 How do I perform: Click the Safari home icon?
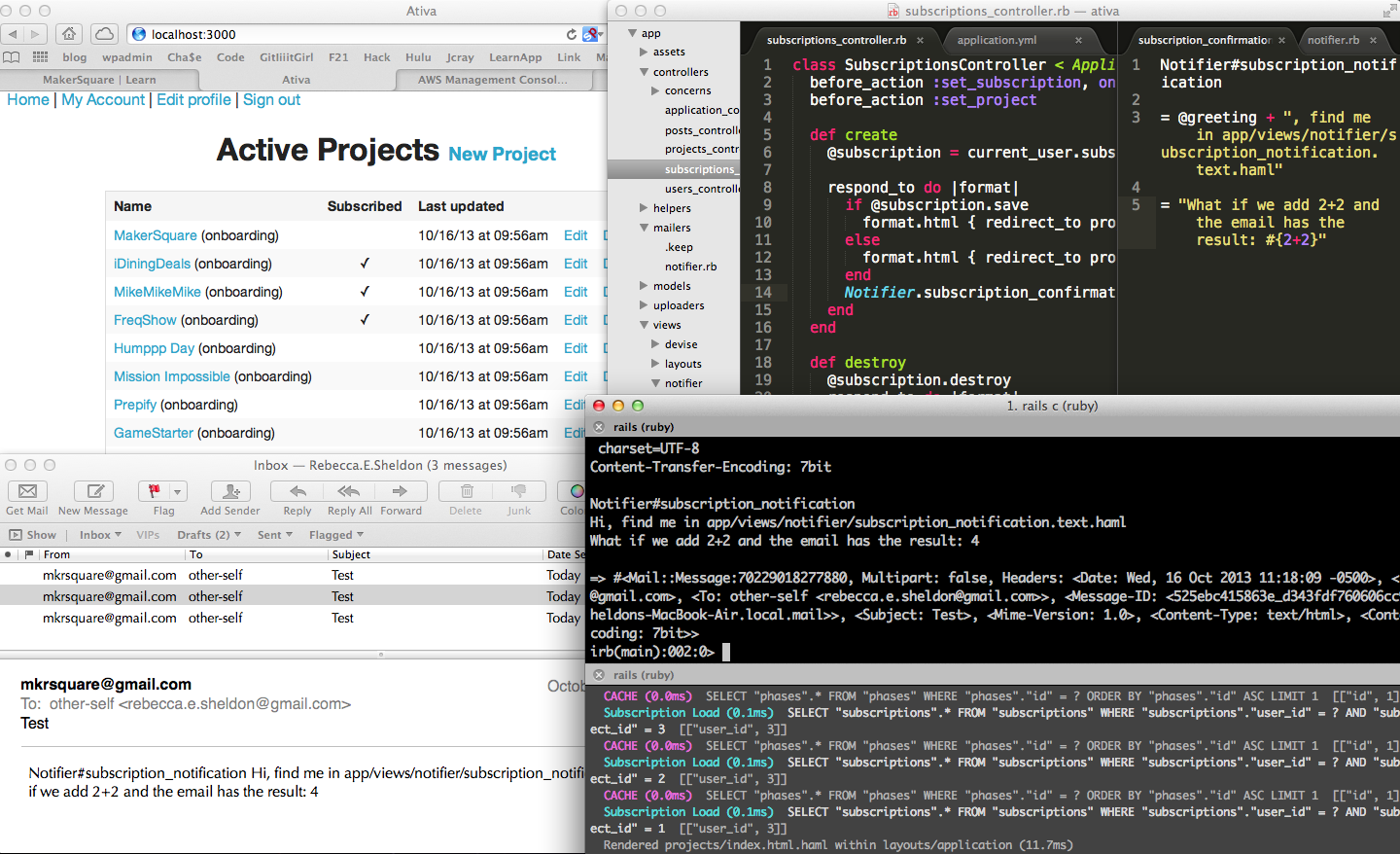pos(69,34)
